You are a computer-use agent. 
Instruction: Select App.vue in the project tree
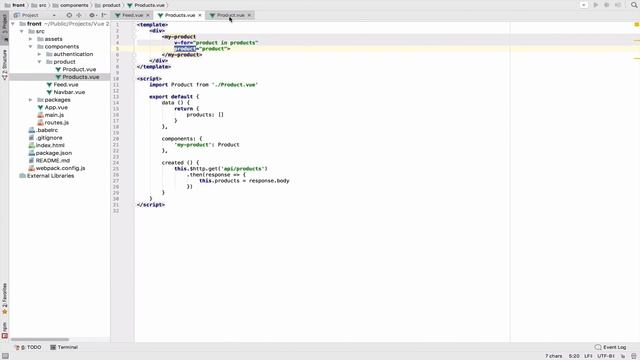52,107
